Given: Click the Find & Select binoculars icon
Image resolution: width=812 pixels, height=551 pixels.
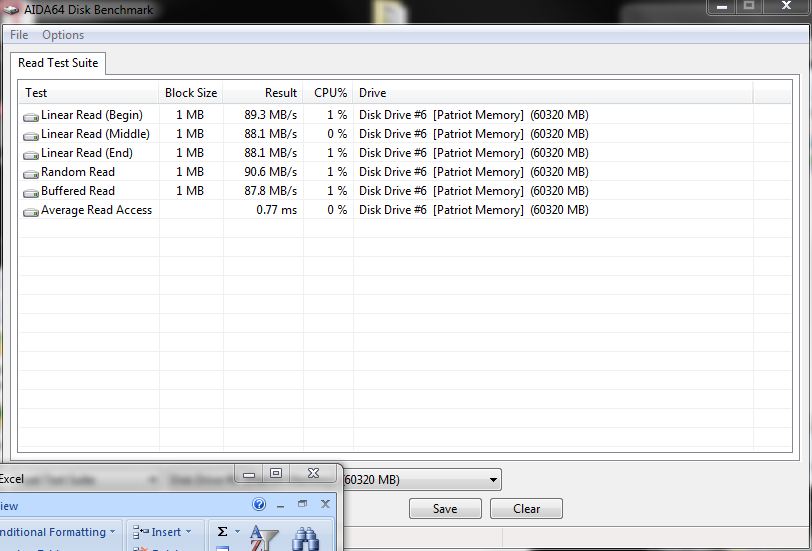Looking at the screenshot, I should coord(305,538).
